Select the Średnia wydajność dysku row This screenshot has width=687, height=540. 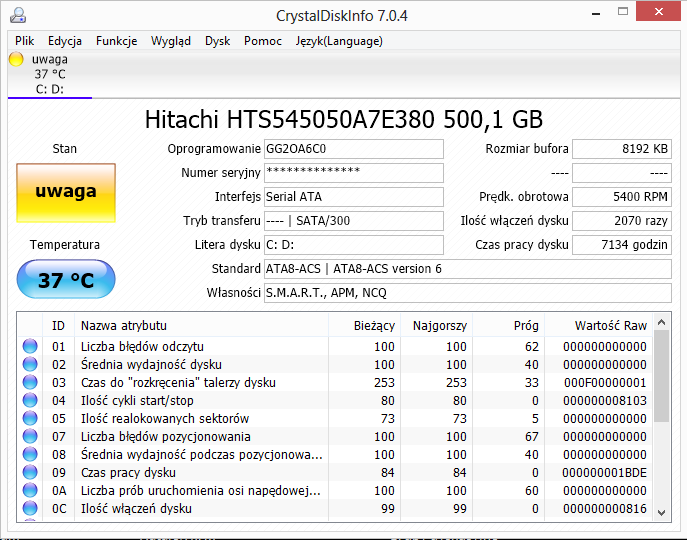pyautogui.click(x=335, y=364)
